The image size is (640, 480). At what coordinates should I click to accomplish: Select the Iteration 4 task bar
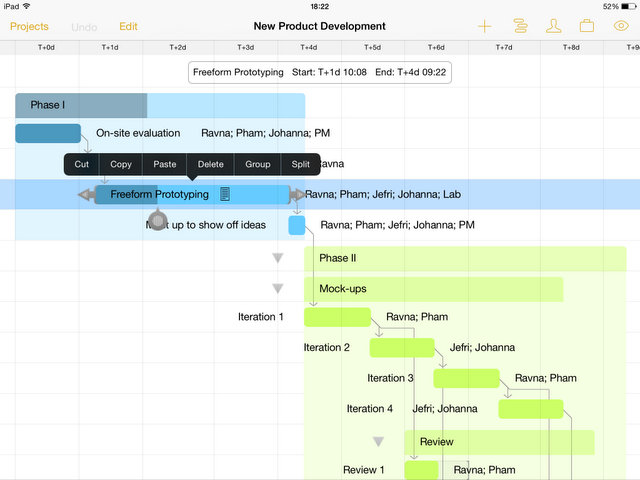[x=531, y=409]
